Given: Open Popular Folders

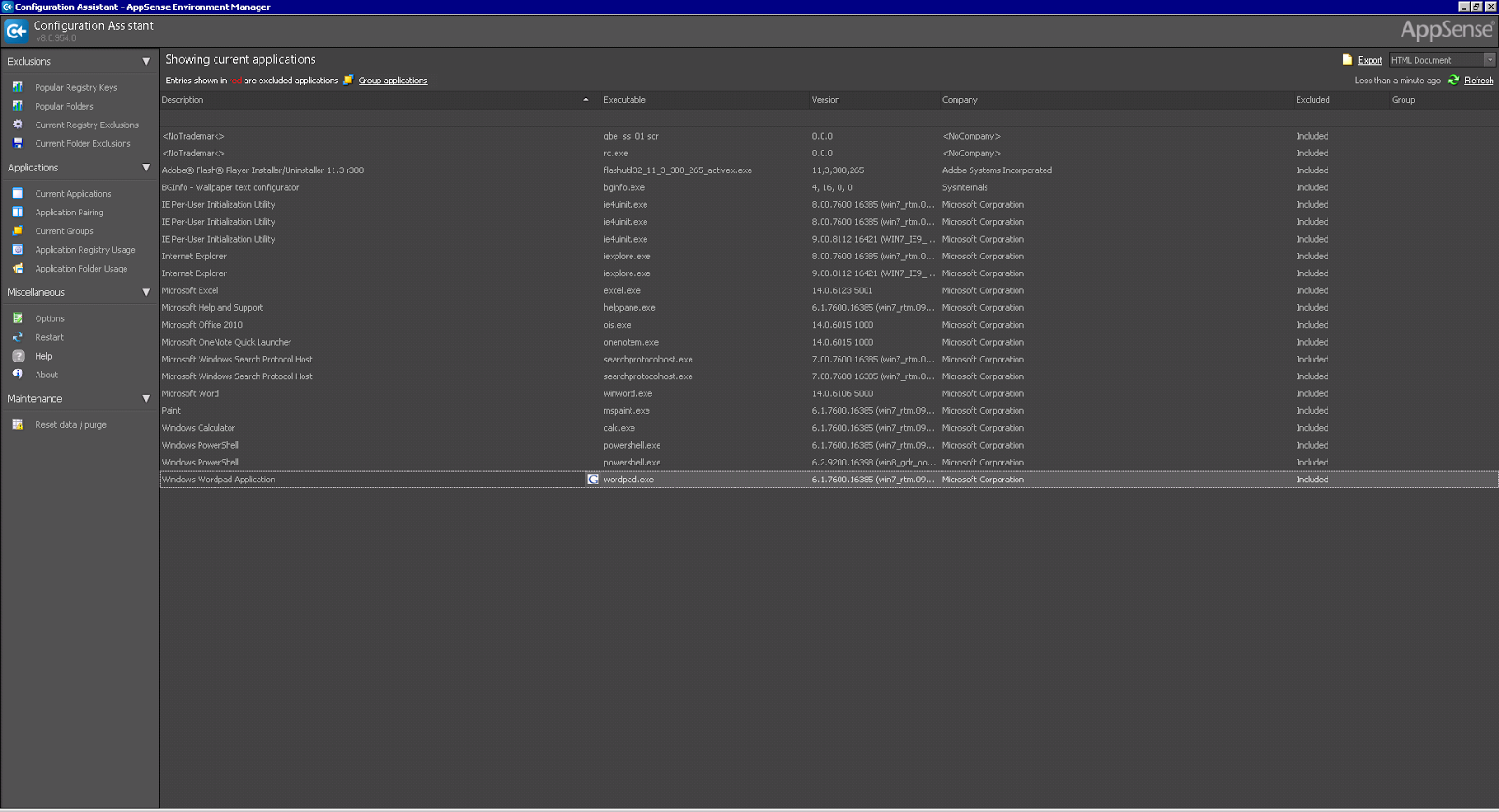Looking at the screenshot, I should point(64,107).
